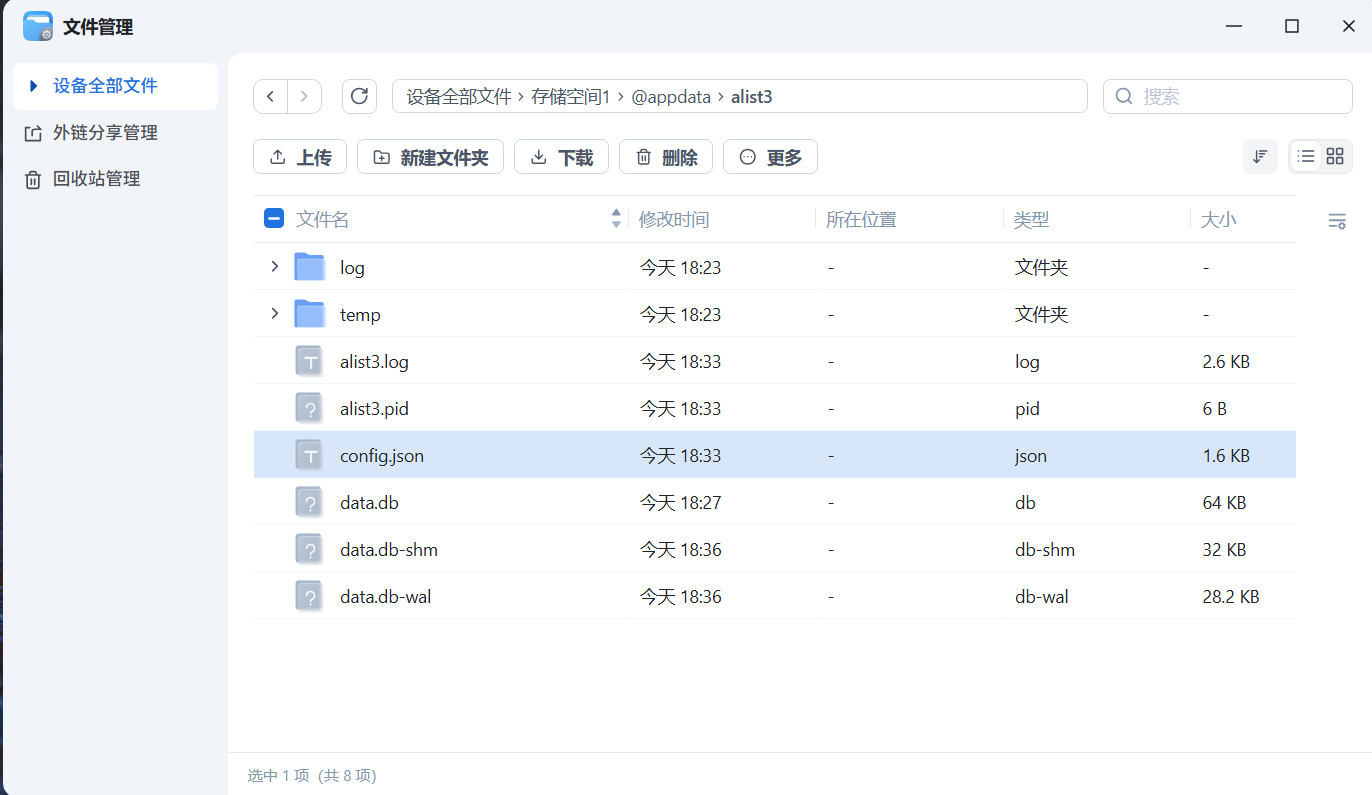Click the 大小 column header

coord(1218,219)
